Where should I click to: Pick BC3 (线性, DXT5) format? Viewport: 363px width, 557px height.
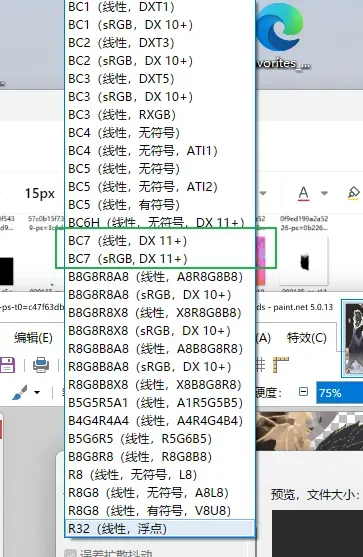(x=160, y=79)
